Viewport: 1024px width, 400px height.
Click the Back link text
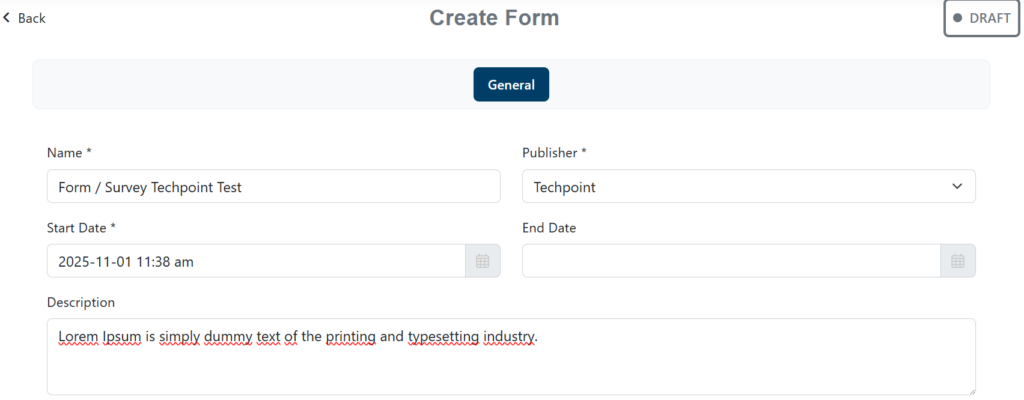click(x=32, y=18)
